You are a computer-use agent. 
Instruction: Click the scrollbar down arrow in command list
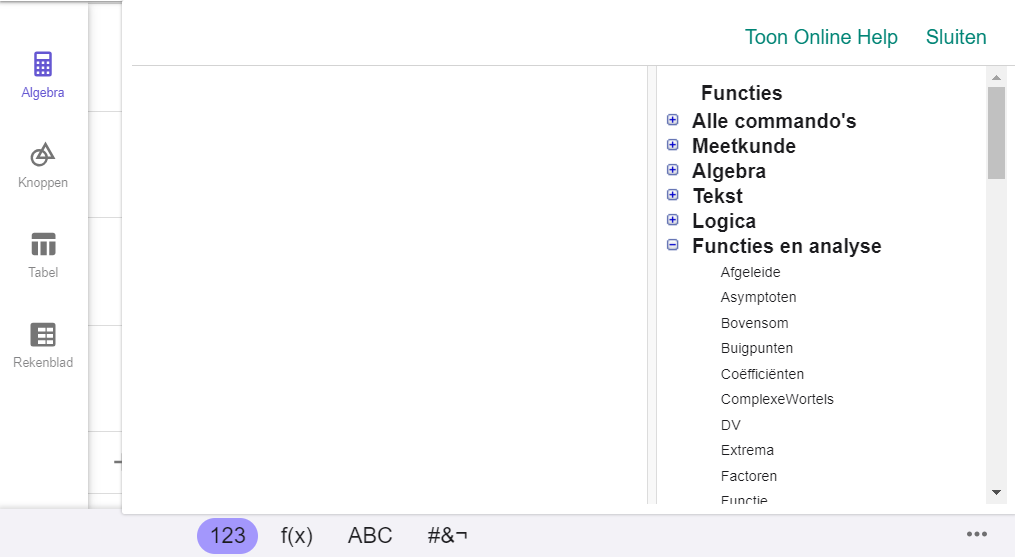click(x=996, y=492)
